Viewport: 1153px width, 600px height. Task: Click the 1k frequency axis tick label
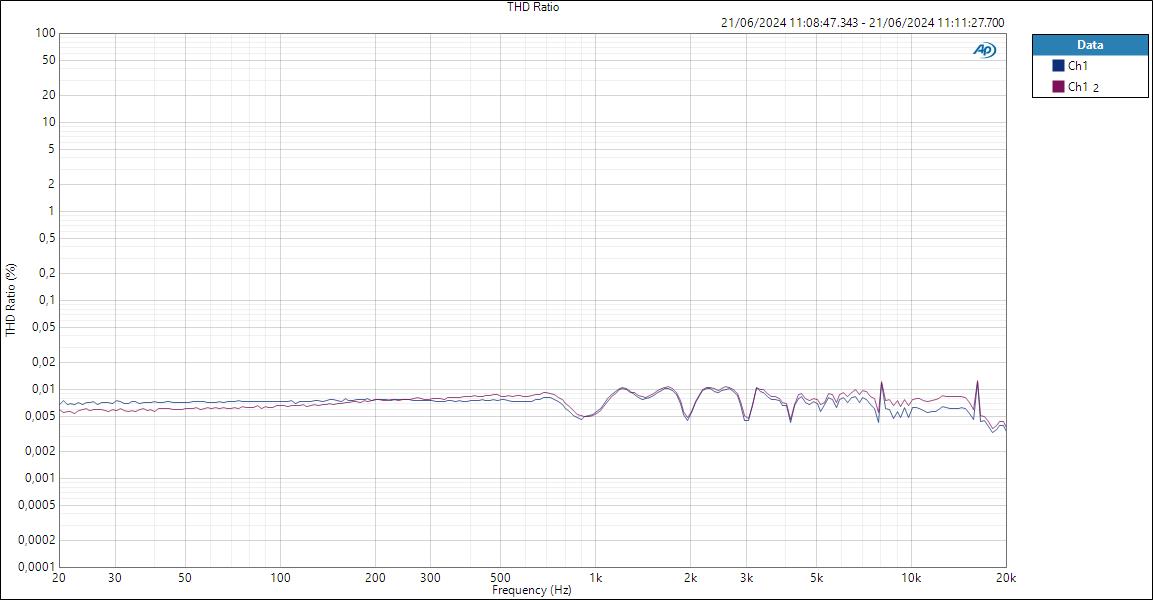(x=595, y=578)
